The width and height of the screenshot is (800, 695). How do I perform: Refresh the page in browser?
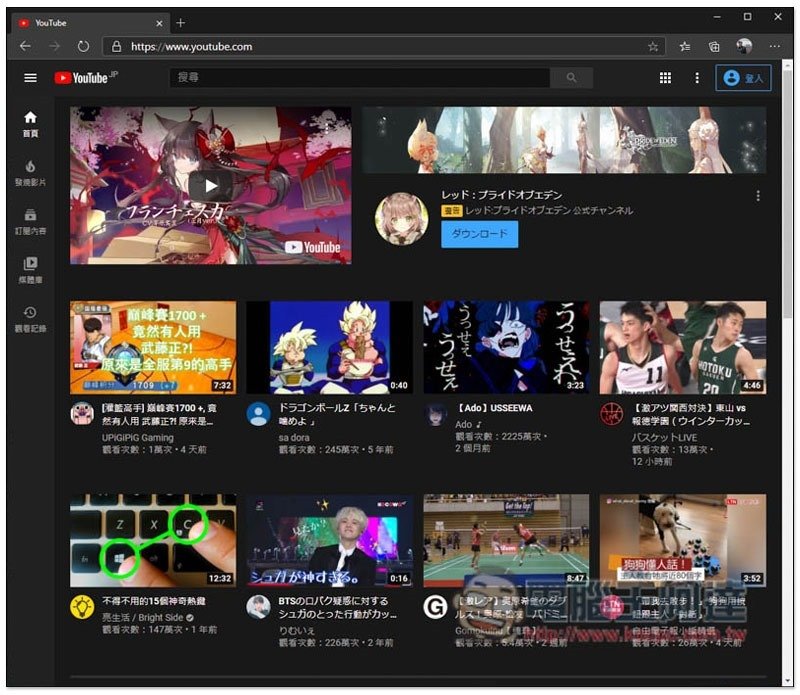click(83, 46)
